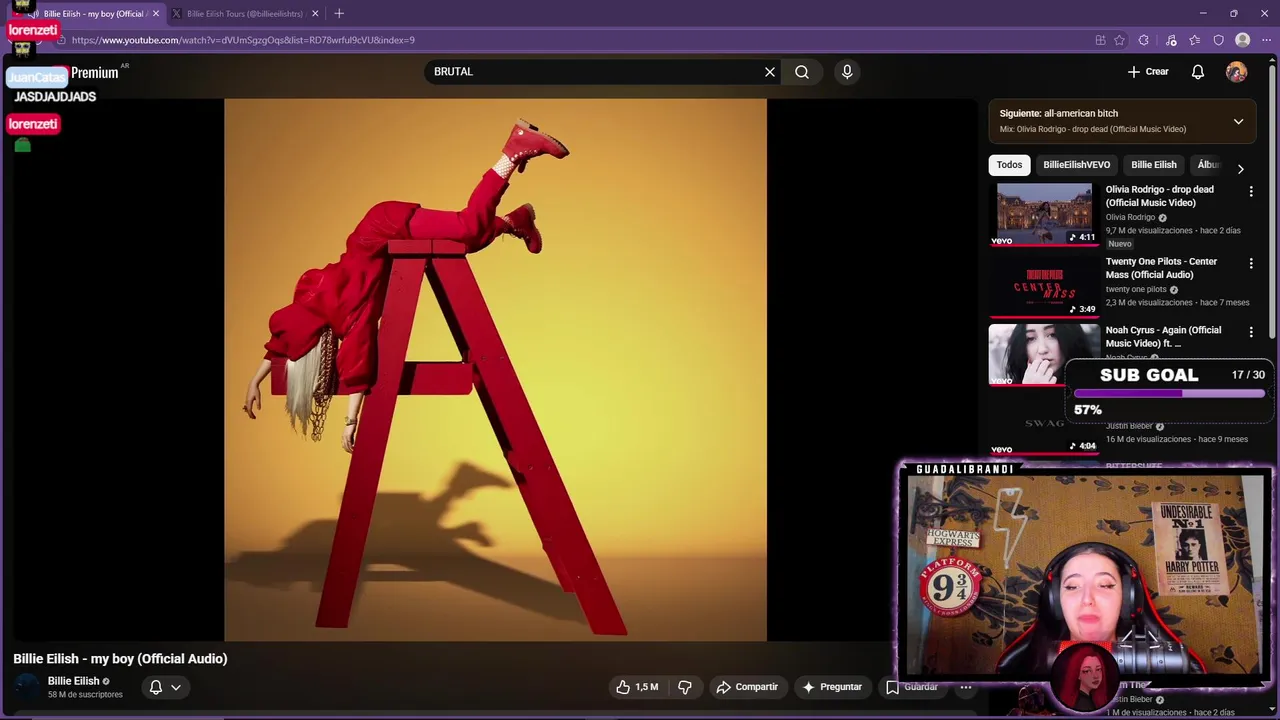Open Olivia Rodrigo drop dead thumbnail
1280x720 pixels.
pos(1044,214)
